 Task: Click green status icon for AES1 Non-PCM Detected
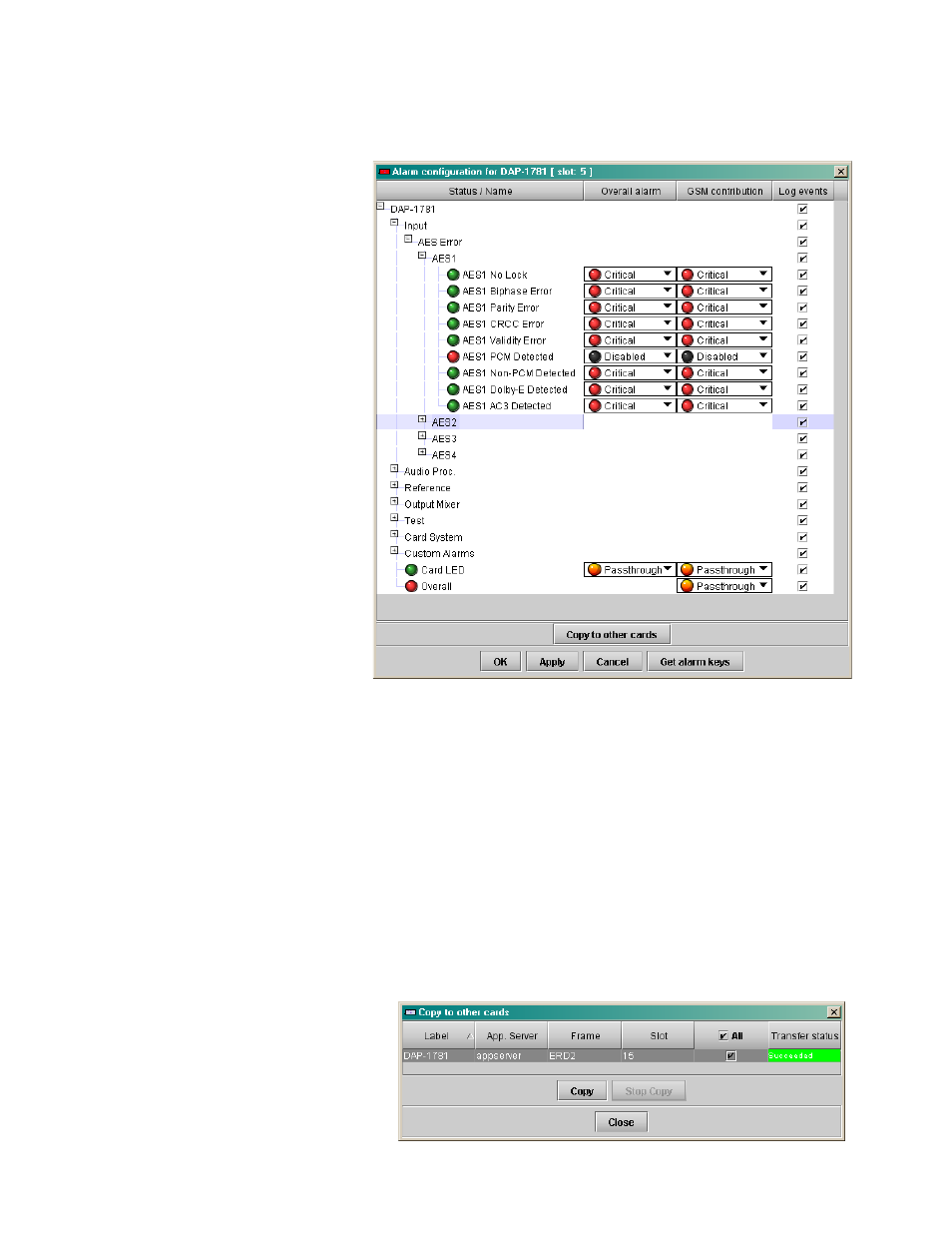pos(453,373)
